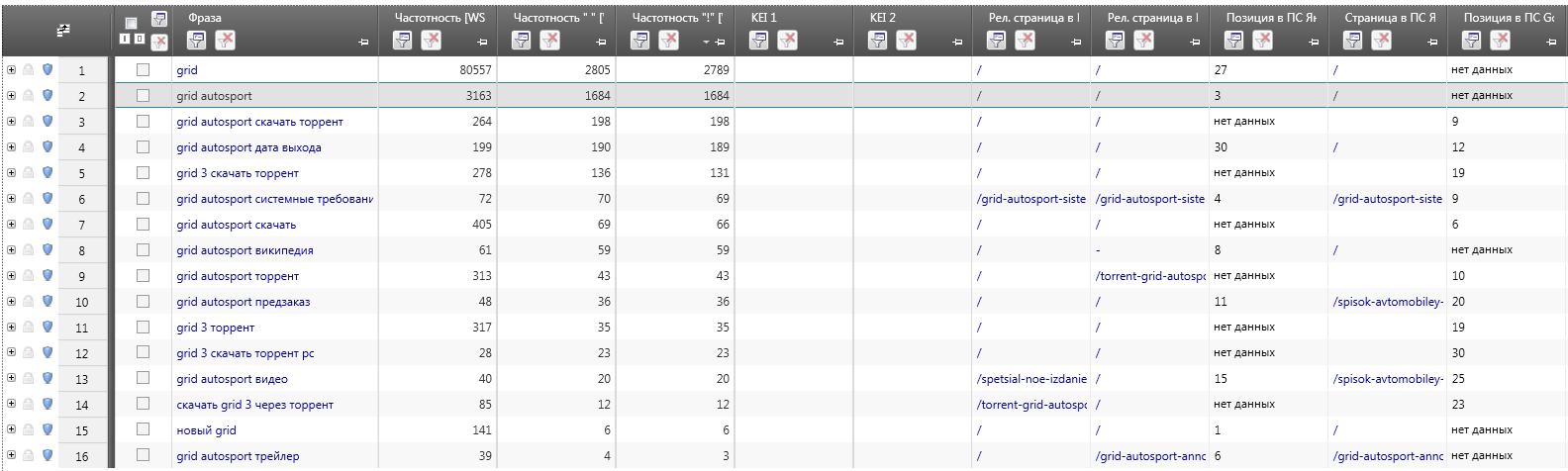Open filter for Частотность " " column
The image size is (1568, 471).
[522, 40]
